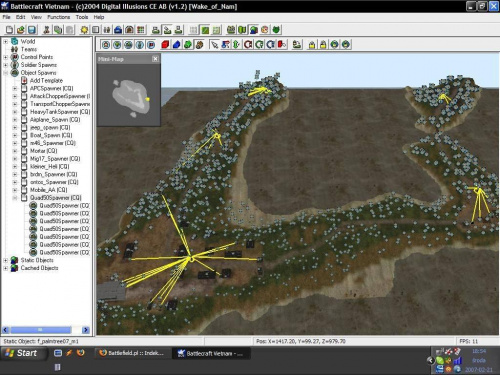
Task: Open the File menu
Action: (6, 17)
